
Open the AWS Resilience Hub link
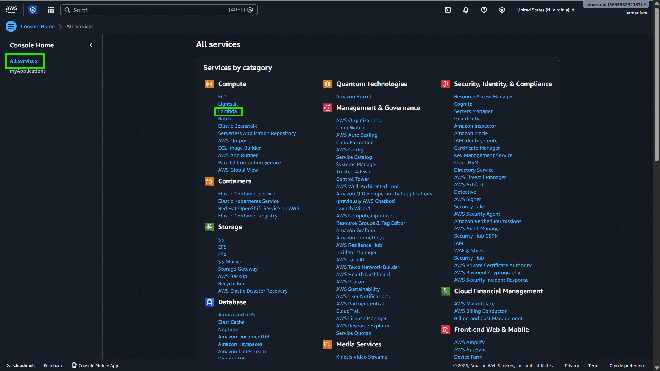(359, 245)
